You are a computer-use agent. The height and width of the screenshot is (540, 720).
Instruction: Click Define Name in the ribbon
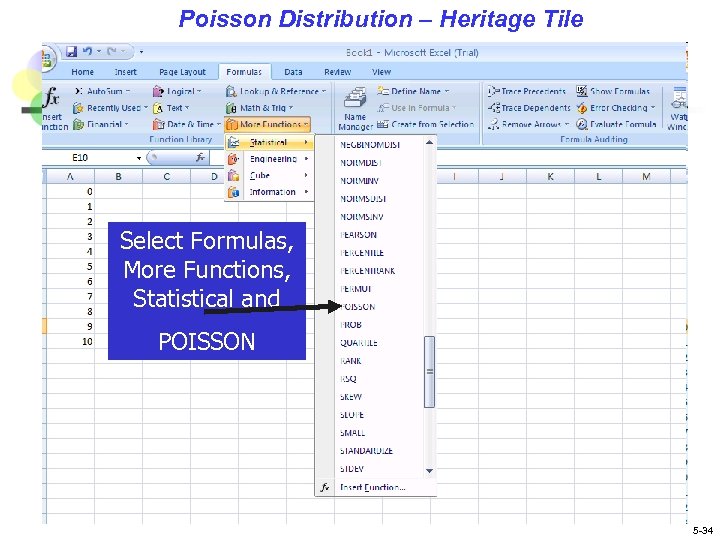[413, 91]
